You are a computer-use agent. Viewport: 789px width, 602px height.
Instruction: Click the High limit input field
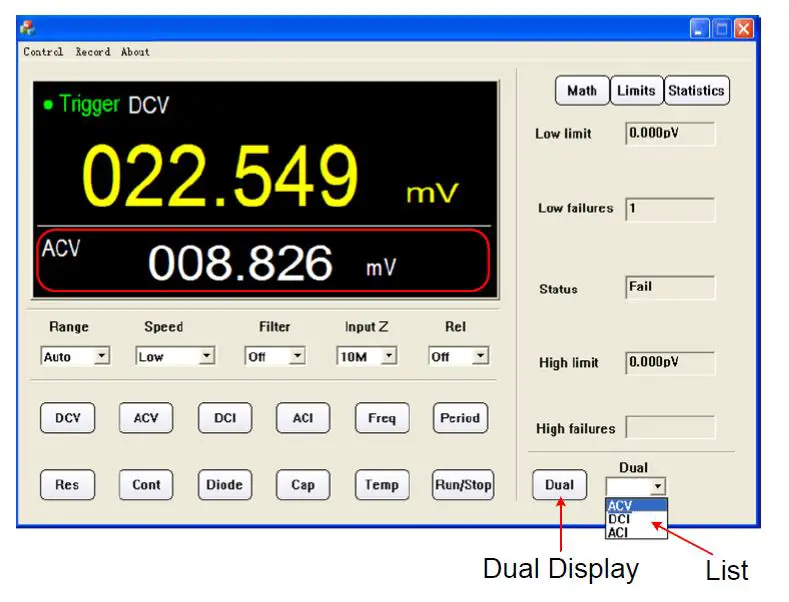[670, 363]
